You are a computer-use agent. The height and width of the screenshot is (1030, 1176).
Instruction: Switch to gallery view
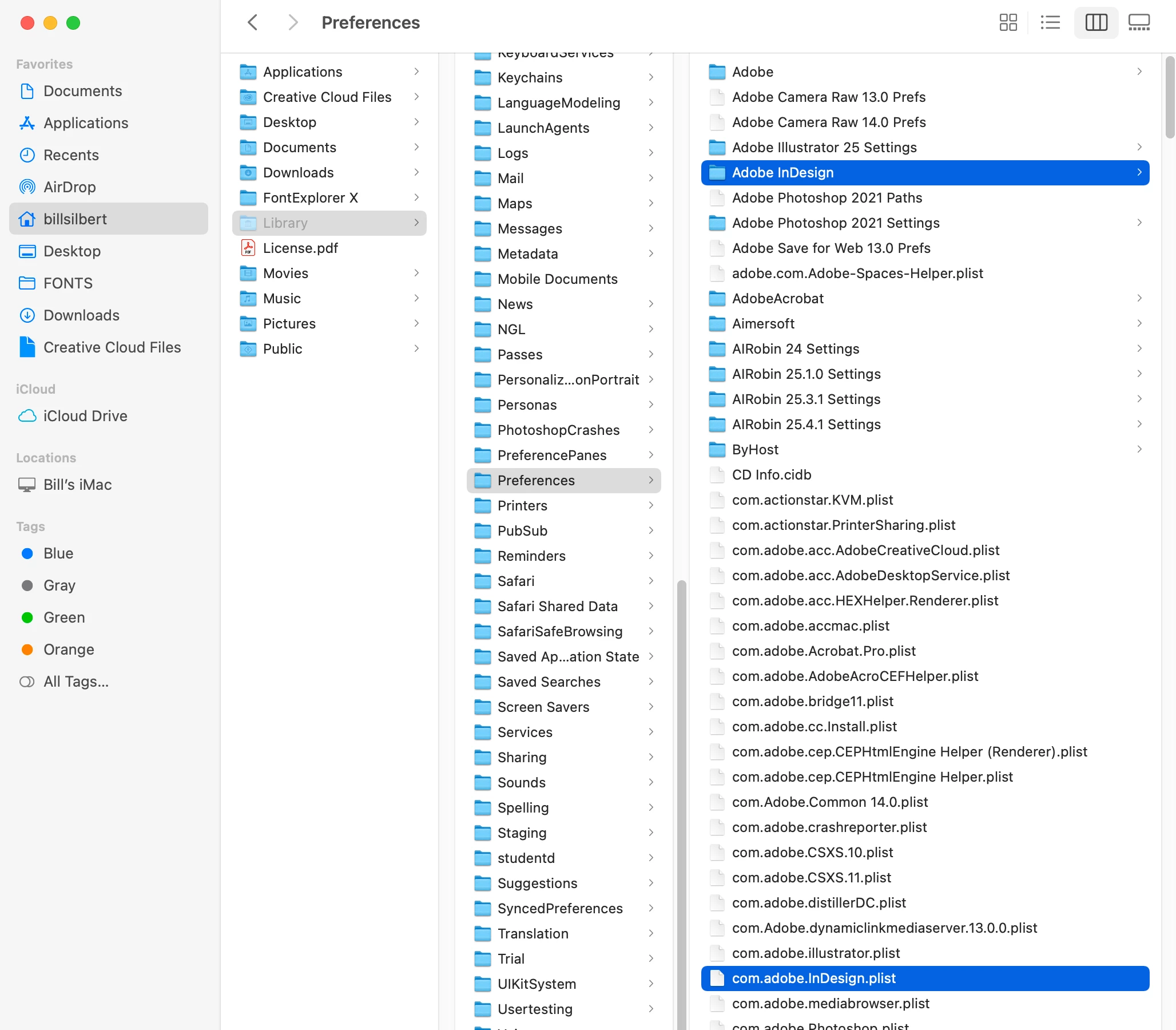tap(1139, 22)
